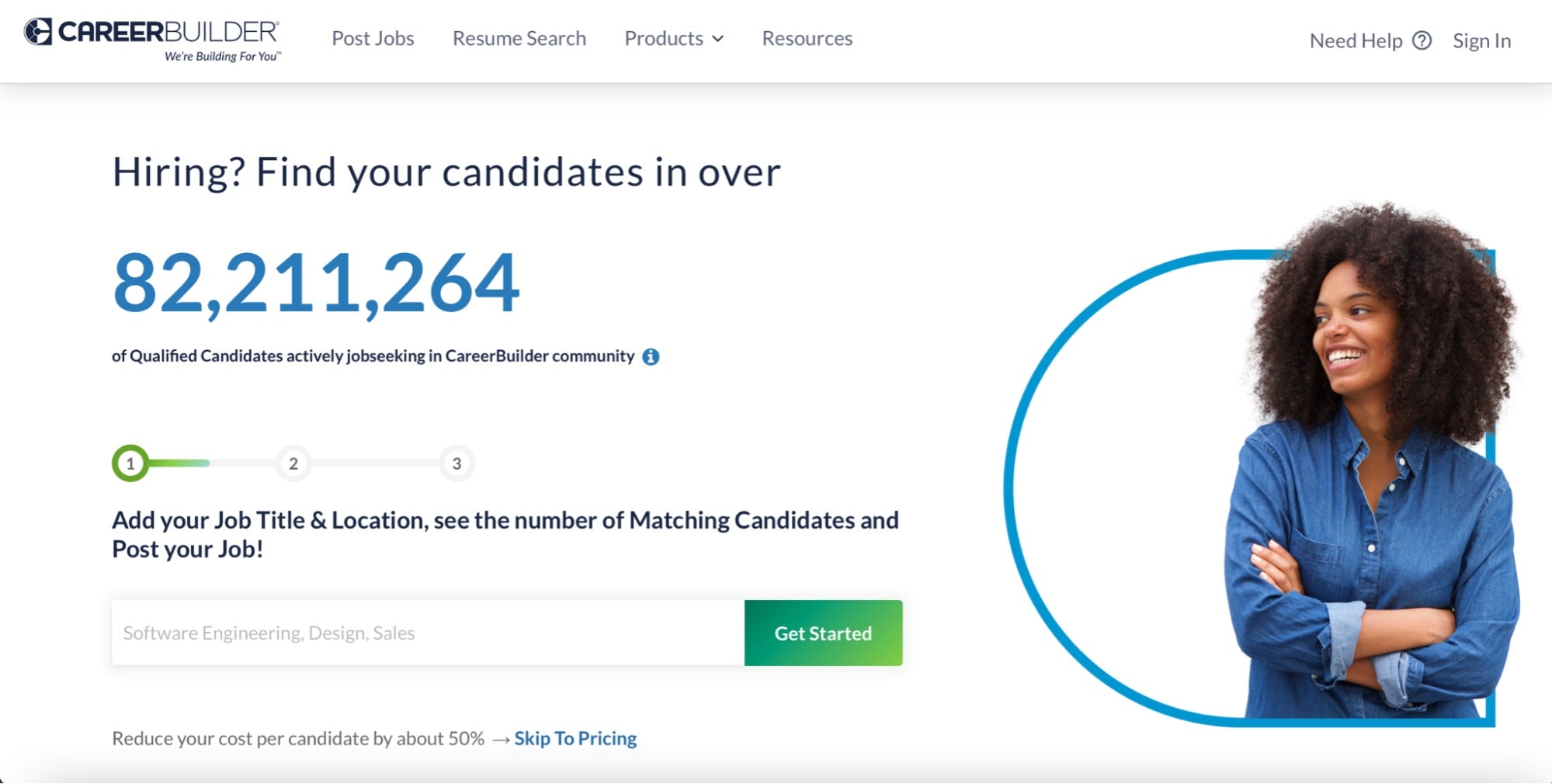The image size is (1552, 784).
Task: Jump to step 2 circle
Action: (x=293, y=463)
